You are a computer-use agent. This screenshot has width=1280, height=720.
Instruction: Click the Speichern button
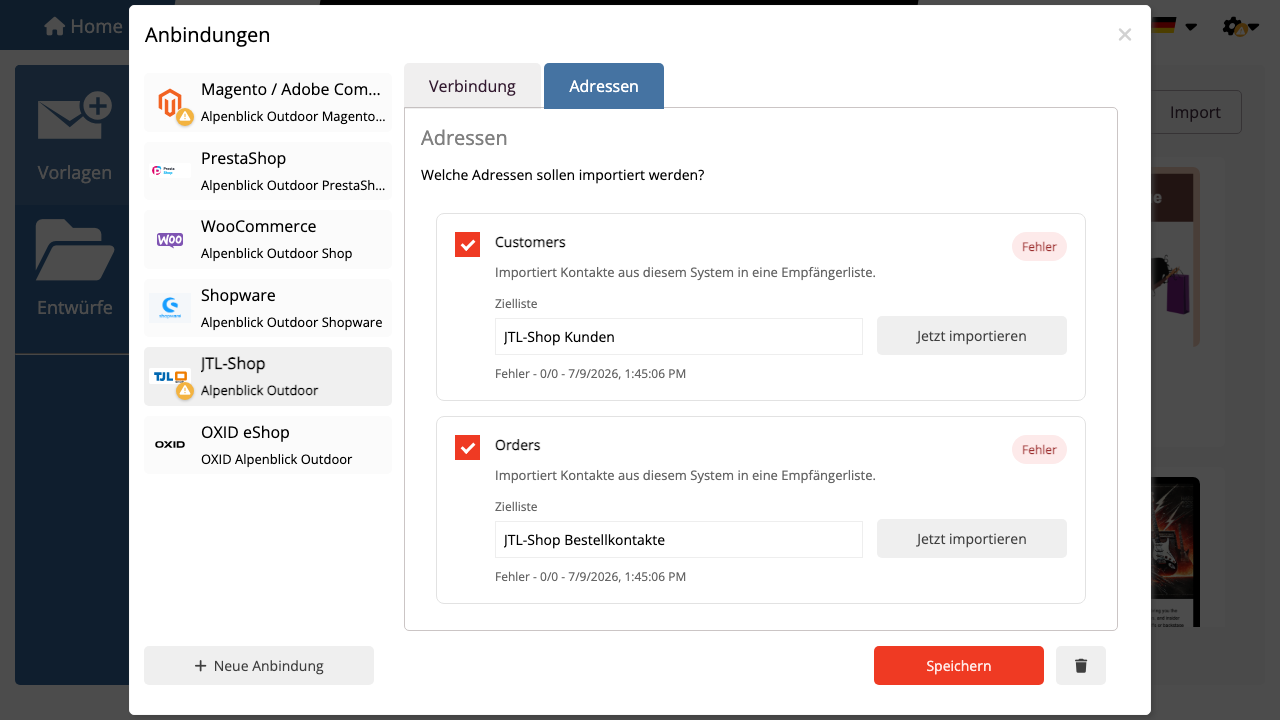click(959, 666)
